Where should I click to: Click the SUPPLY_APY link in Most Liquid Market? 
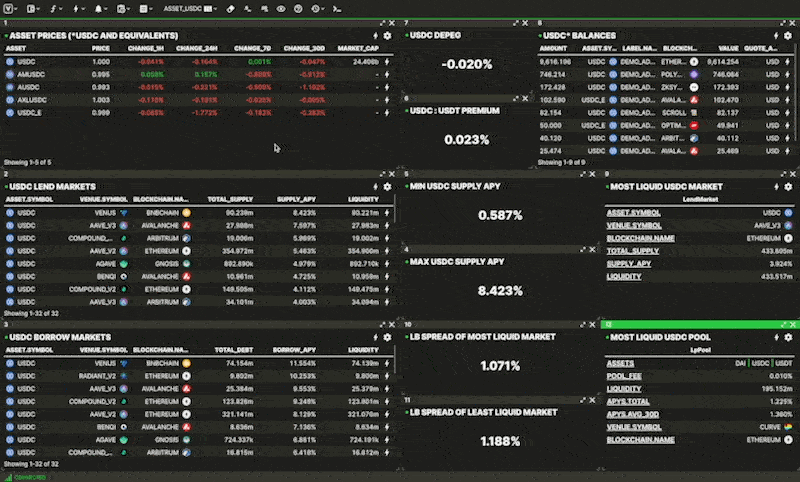point(629,264)
